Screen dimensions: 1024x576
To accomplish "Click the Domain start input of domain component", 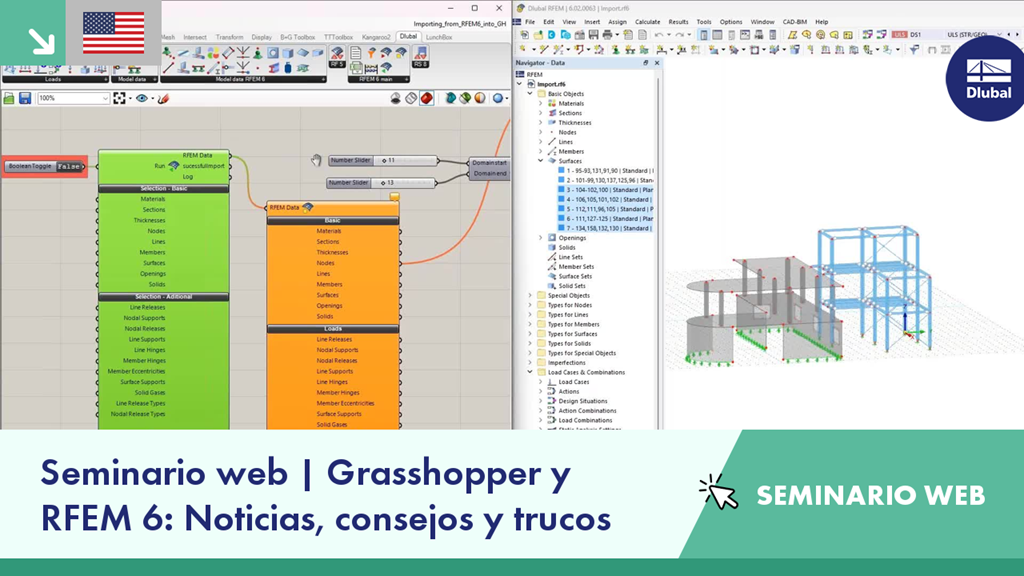I will [489, 163].
